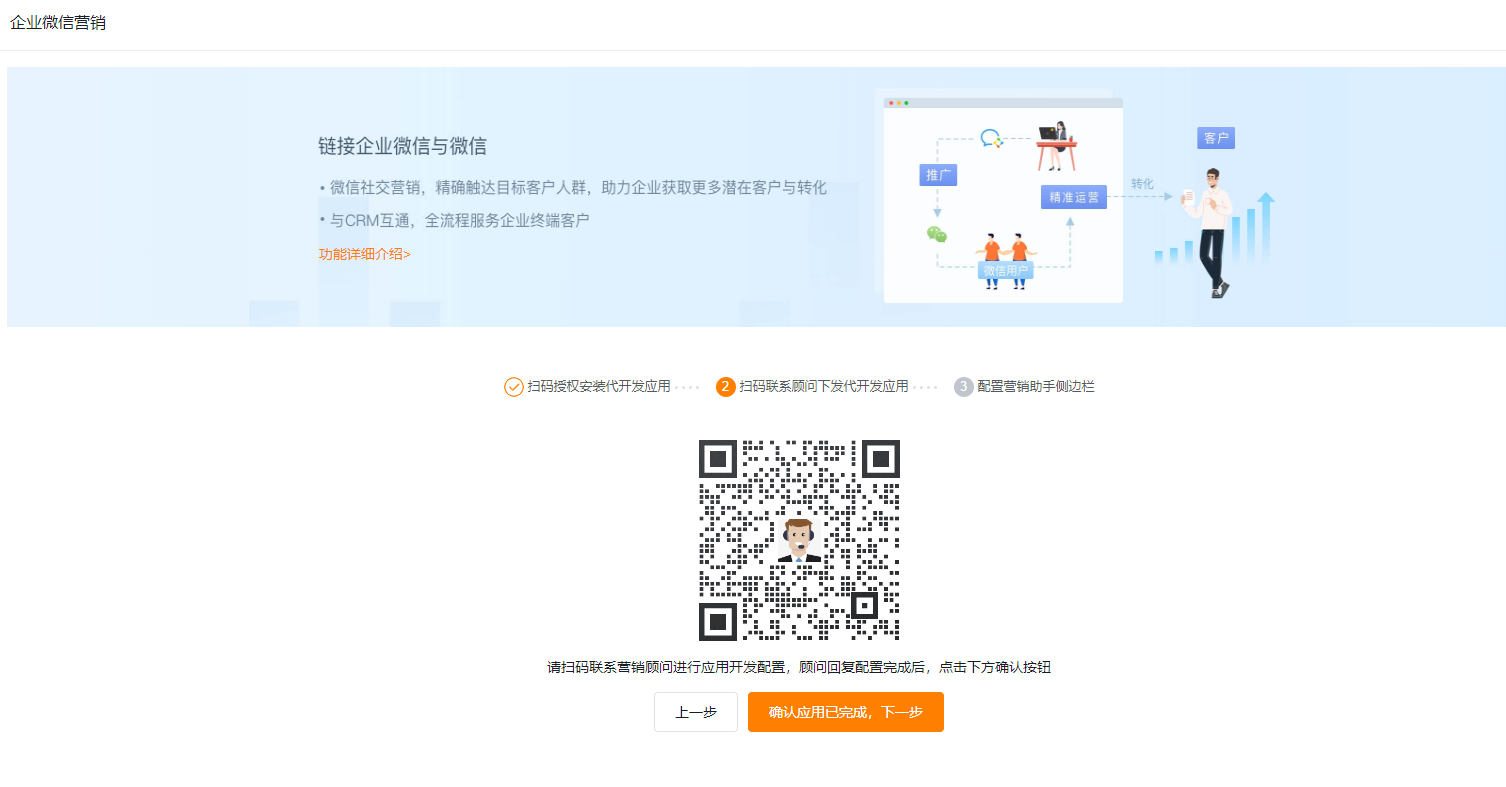The width and height of the screenshot is (1506, 787).
Task: Click the checkmark icon of step one
Action: pyautogui.click(x=513, y=387)
